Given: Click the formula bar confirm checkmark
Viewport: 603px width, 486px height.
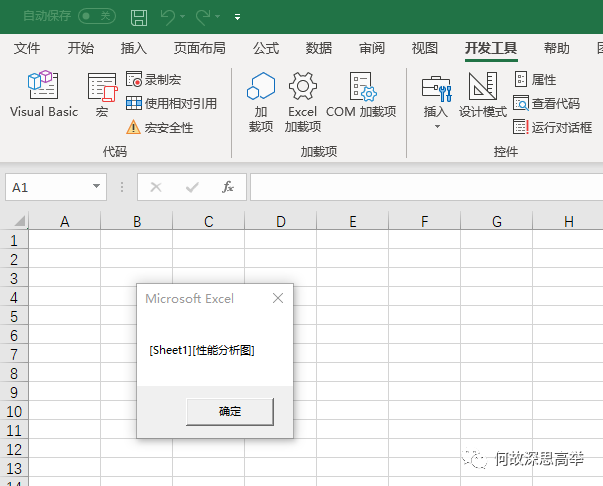Looking at the screenshot, I should coord(192,187).
